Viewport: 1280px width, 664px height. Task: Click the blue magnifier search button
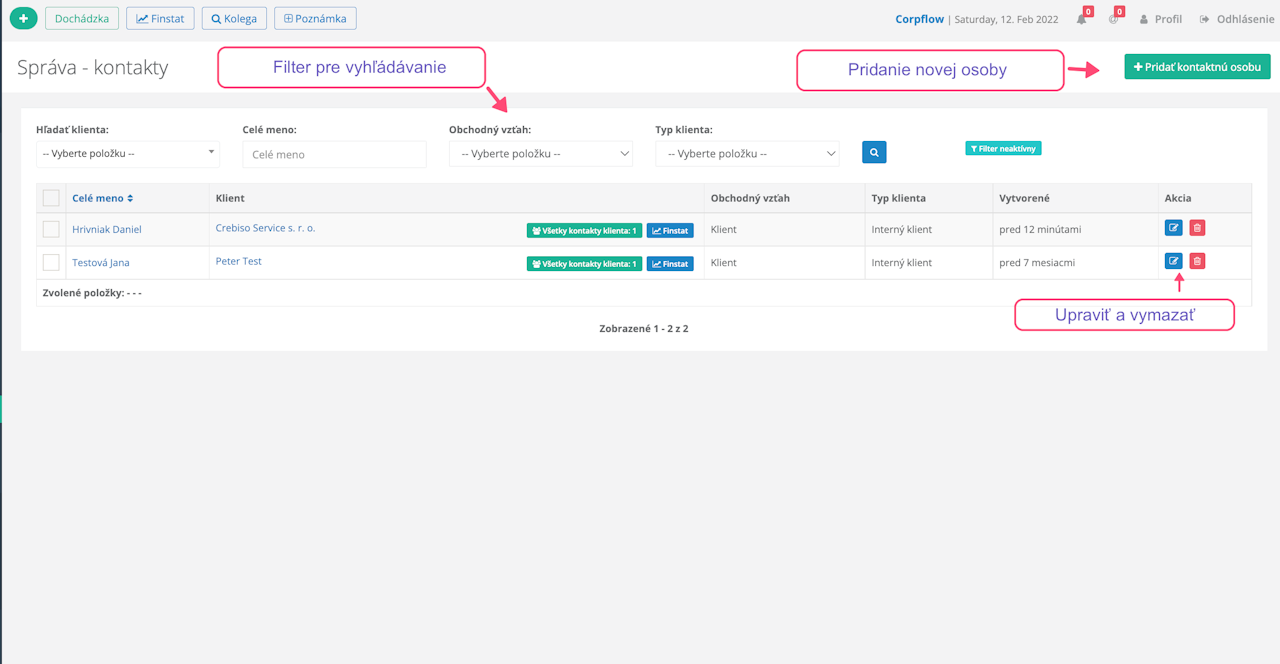pos(874,153)
